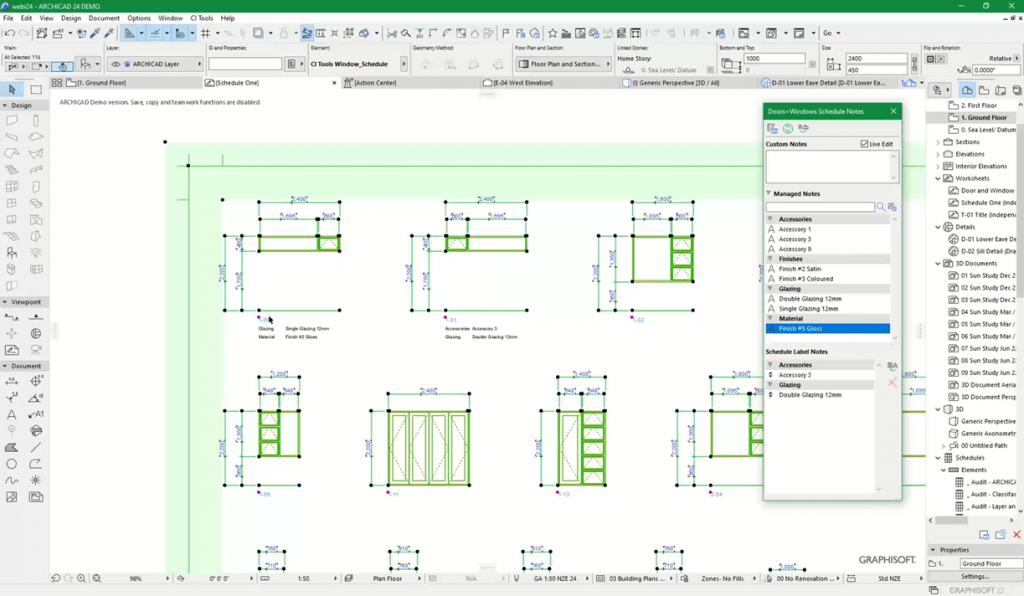Click the ID and Properties input field
The width and height of the screenshot is (1024, 596).
pos(245,64)
